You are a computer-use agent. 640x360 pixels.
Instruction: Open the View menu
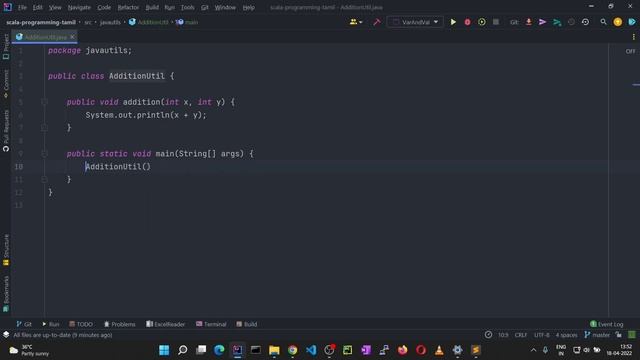pyautogui.click(x=55, y=7)
